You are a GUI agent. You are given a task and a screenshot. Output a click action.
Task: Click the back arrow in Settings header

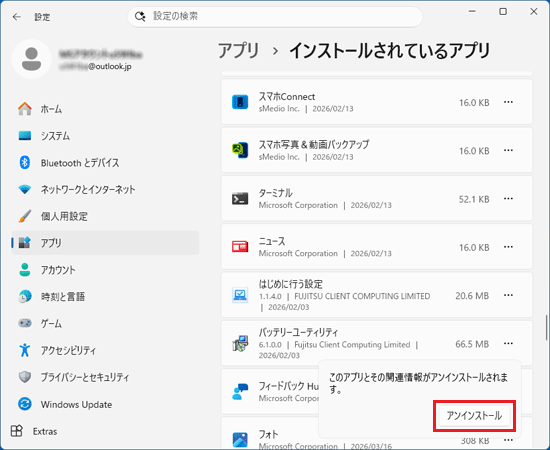[x=16, y=16]
